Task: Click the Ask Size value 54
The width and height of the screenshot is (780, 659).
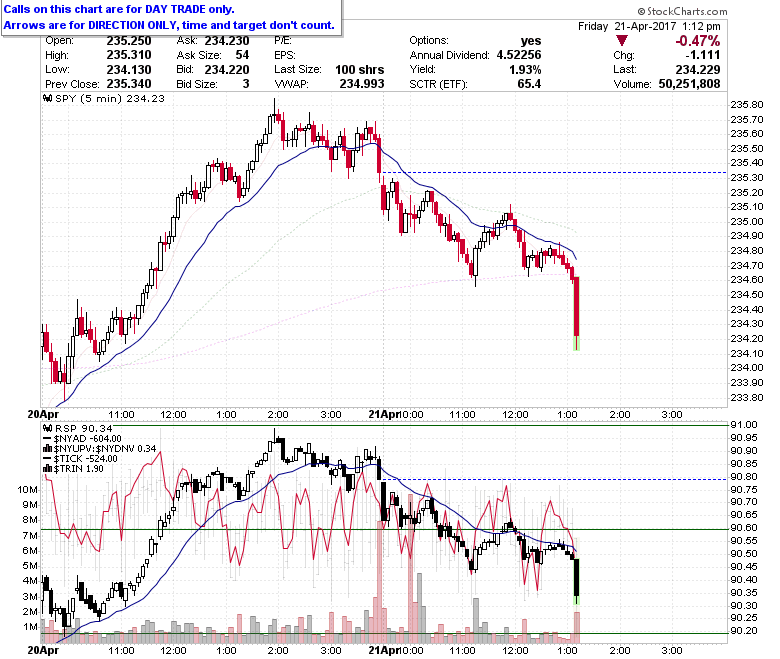Action: (242, 55)
